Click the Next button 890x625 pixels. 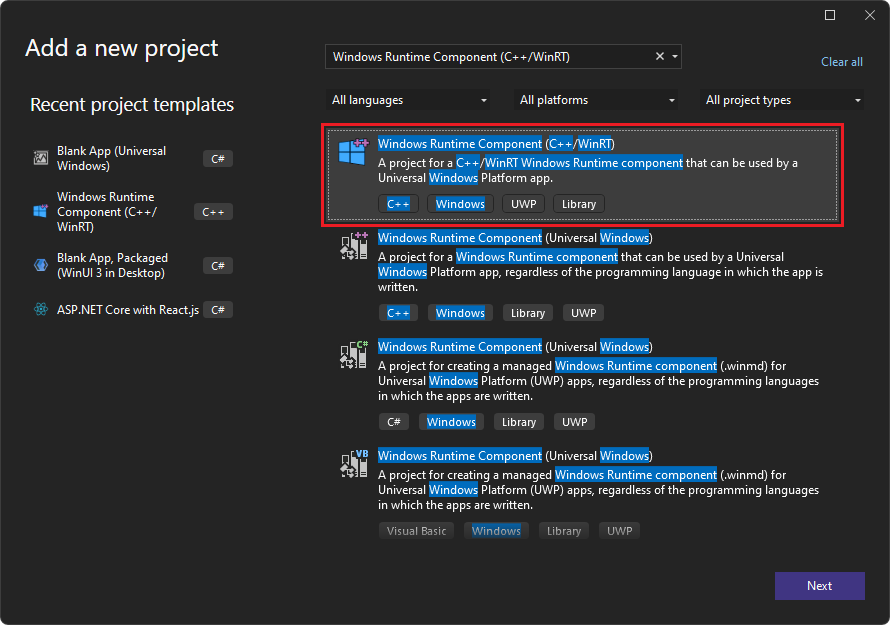820,586
